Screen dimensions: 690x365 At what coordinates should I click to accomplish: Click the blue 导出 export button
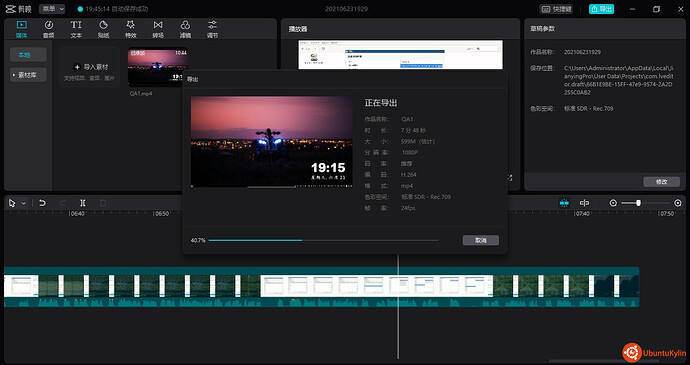pos(602,9)
